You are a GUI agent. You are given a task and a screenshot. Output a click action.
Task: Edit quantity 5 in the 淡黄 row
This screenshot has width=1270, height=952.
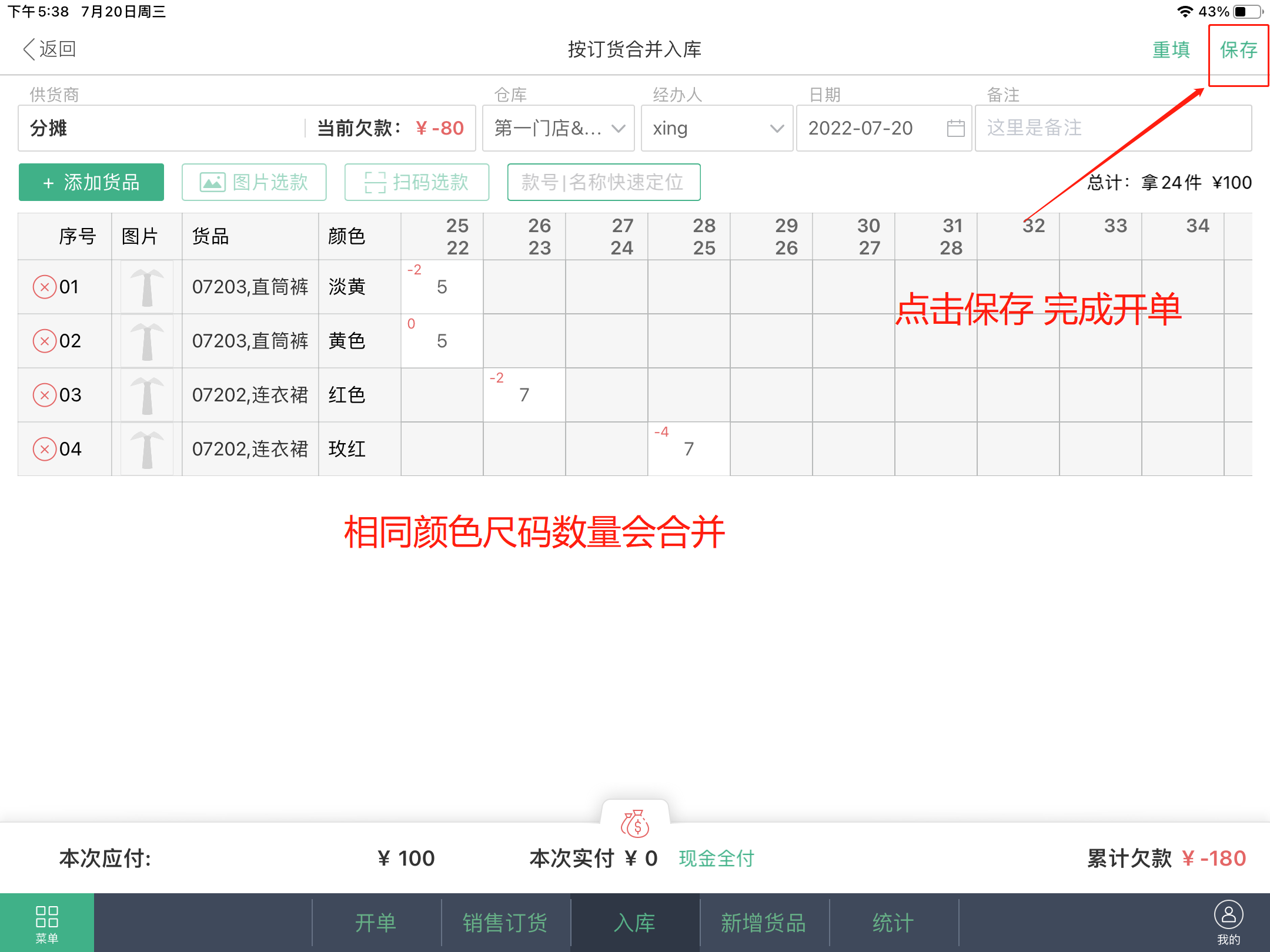pos(442,287)
